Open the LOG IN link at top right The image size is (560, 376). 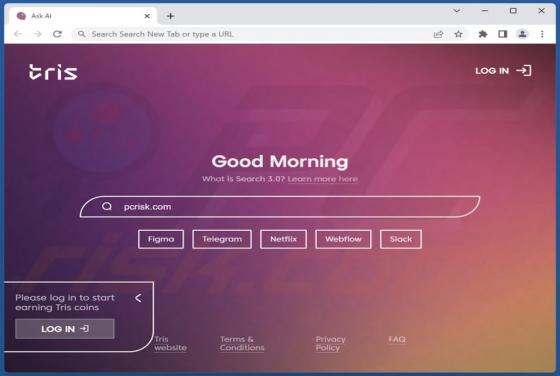[x=503, y=71]
